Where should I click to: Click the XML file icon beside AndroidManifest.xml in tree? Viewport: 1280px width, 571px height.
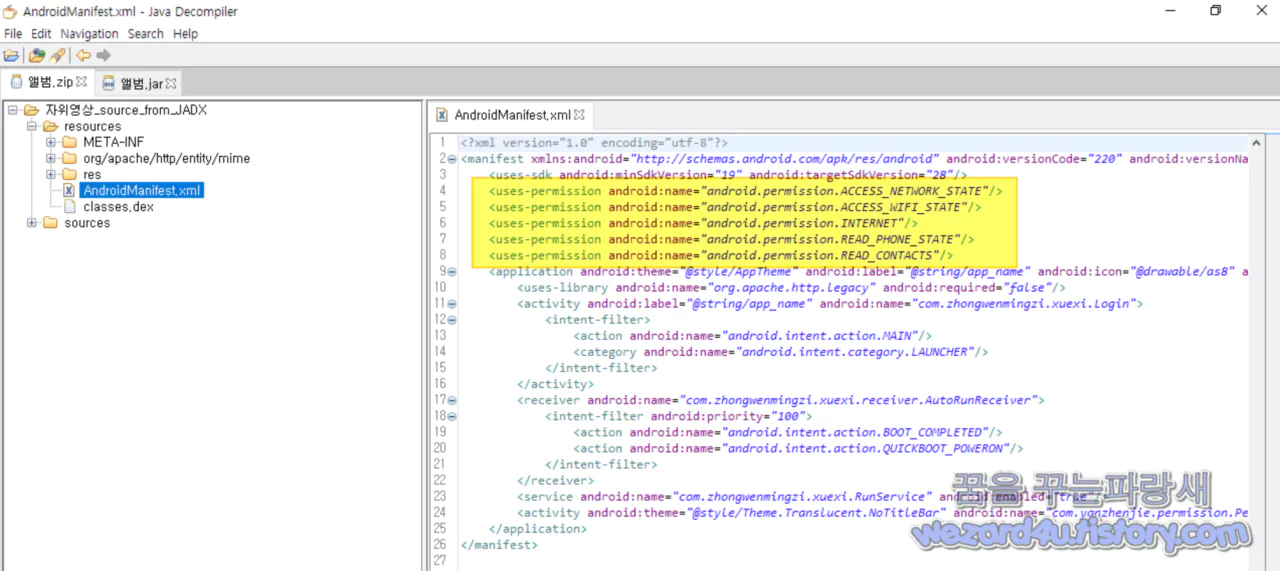pos(69,190)
